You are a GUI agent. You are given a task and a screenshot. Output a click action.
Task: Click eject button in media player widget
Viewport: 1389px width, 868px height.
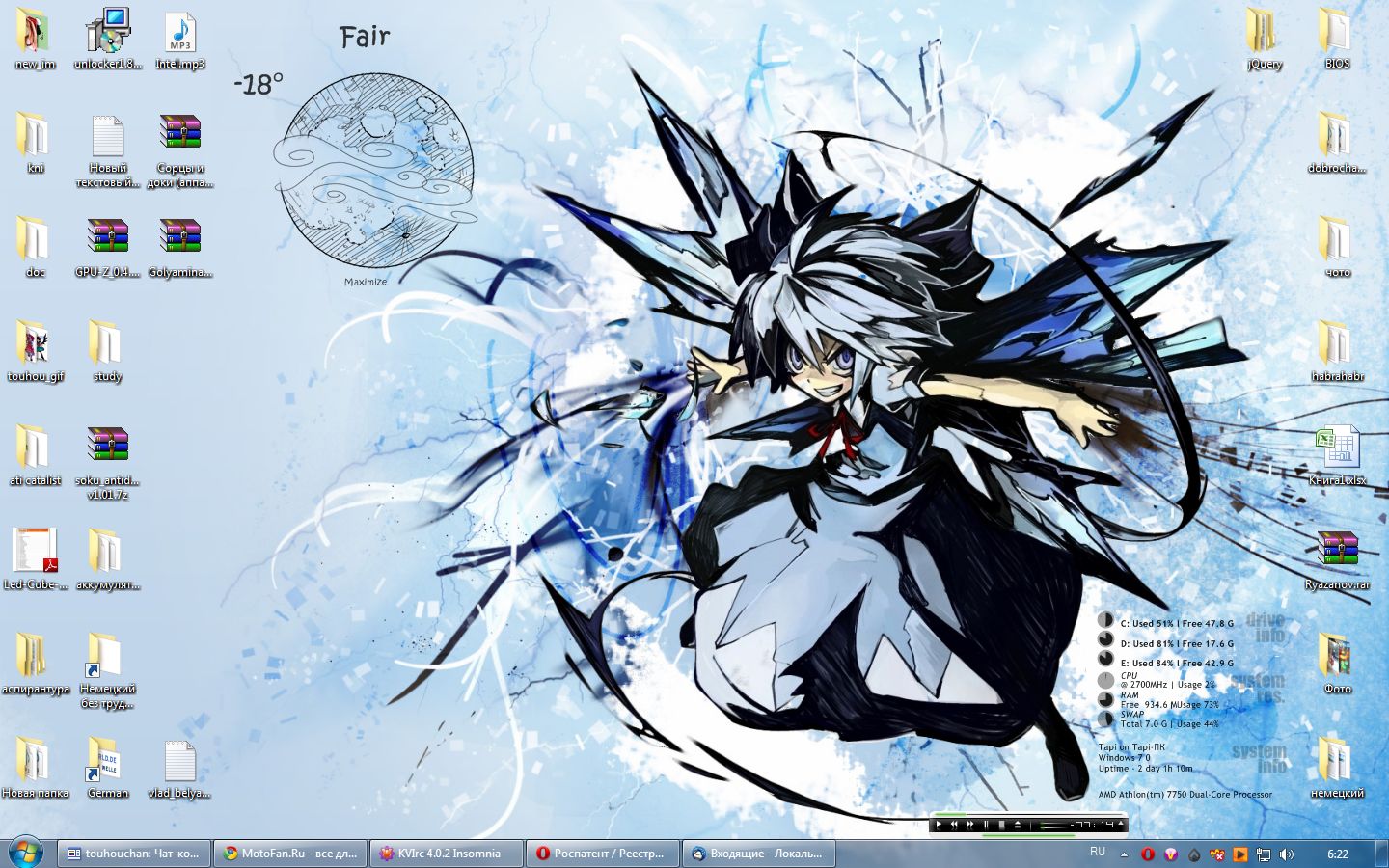(1018, 825)
